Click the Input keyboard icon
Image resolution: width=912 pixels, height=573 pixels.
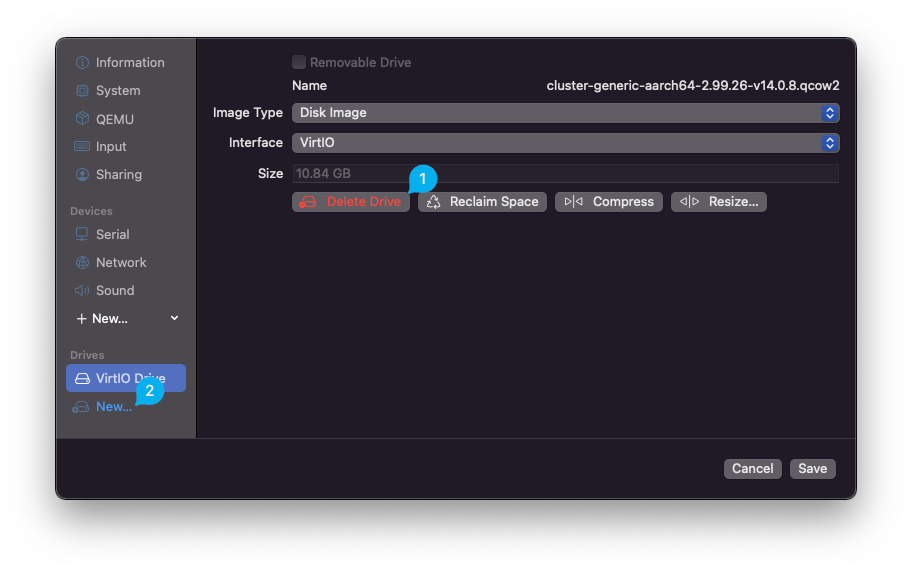point(82,146)
